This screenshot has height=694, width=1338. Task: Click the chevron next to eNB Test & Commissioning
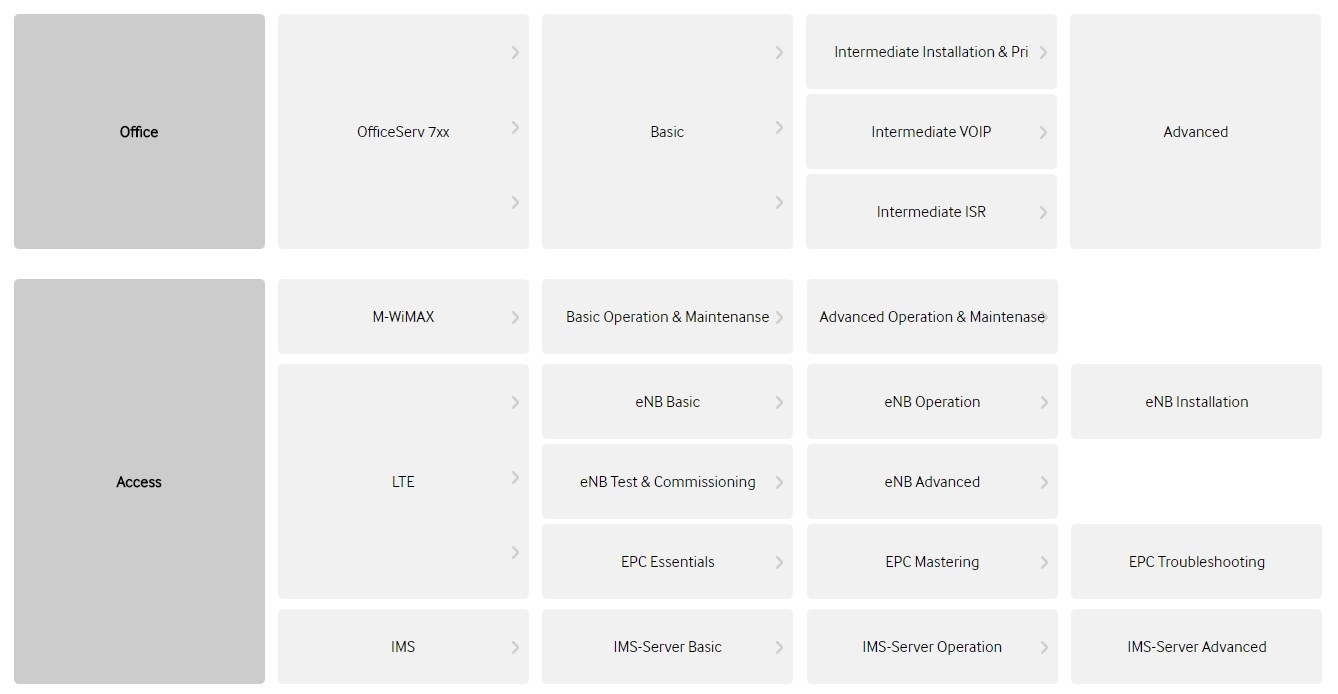coord(779,482)
